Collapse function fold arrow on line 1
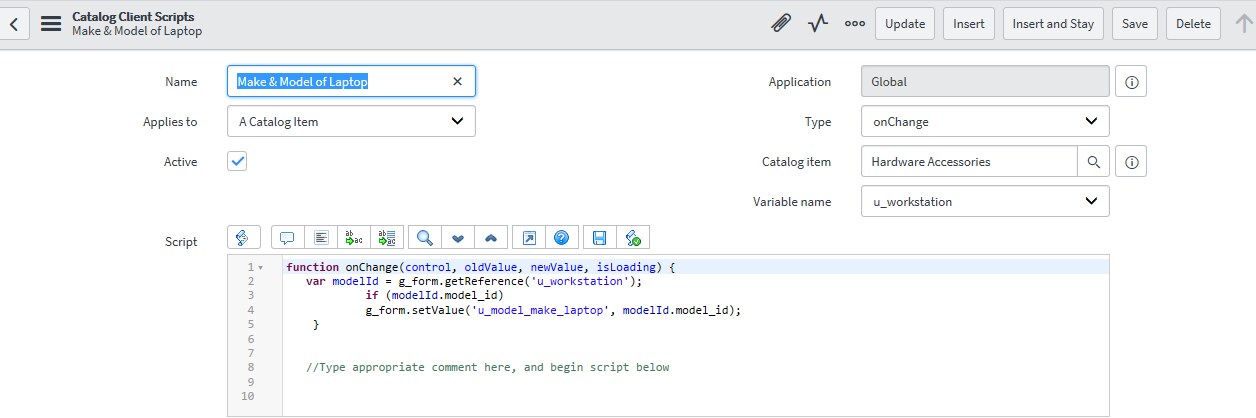 (x=261, y=268)
